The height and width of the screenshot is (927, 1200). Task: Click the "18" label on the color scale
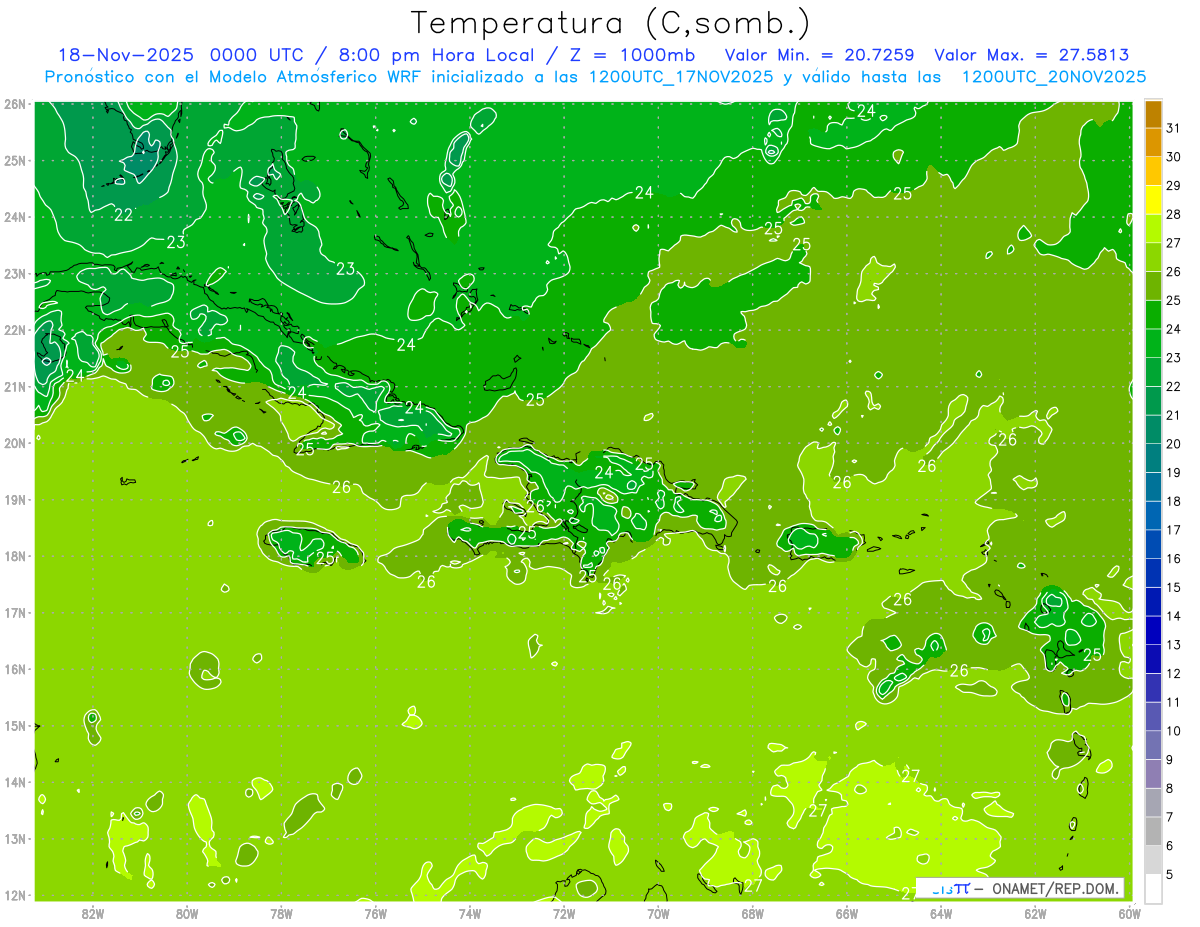click(1173, 501)
